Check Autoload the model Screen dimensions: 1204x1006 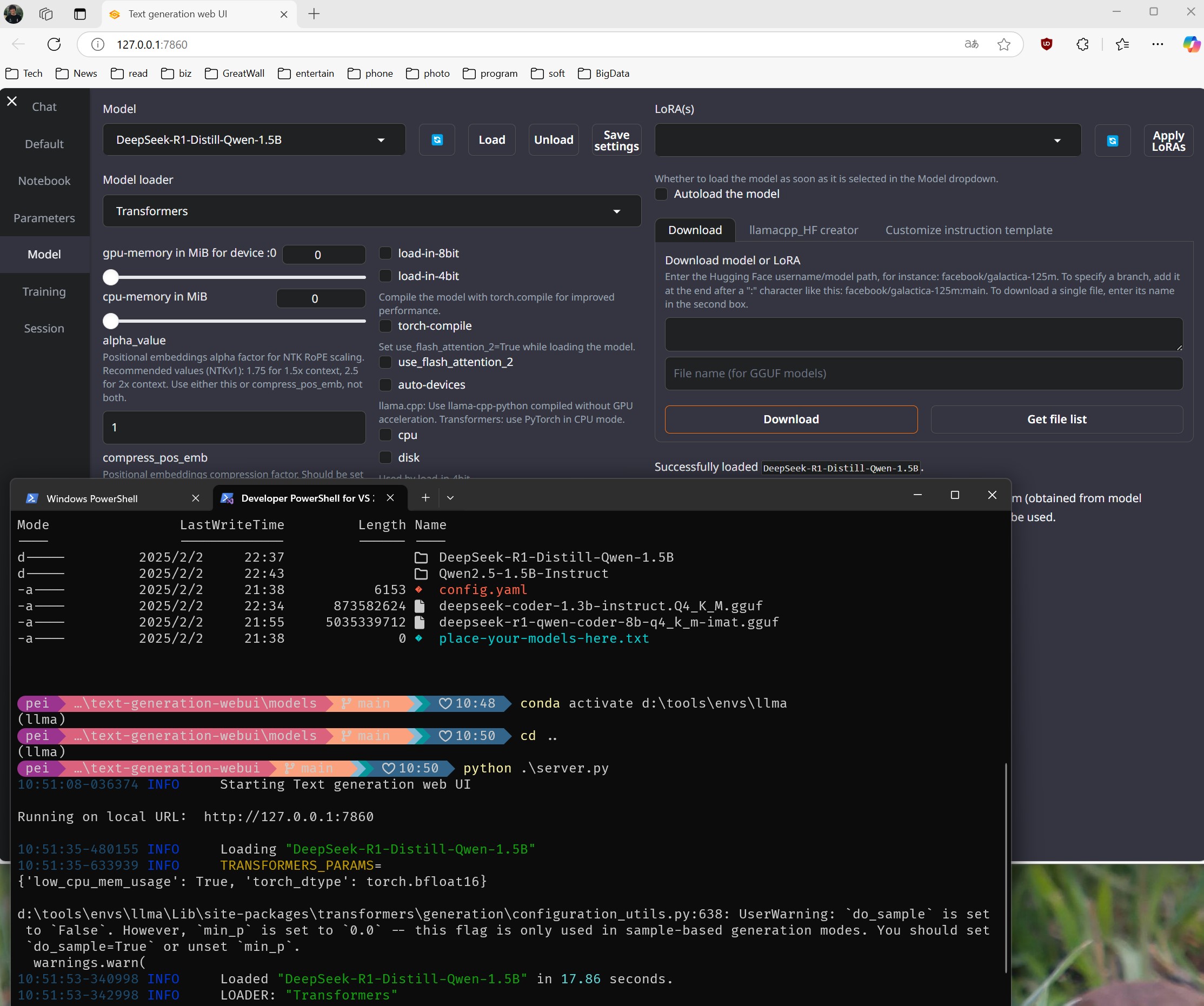pos(662,194)
